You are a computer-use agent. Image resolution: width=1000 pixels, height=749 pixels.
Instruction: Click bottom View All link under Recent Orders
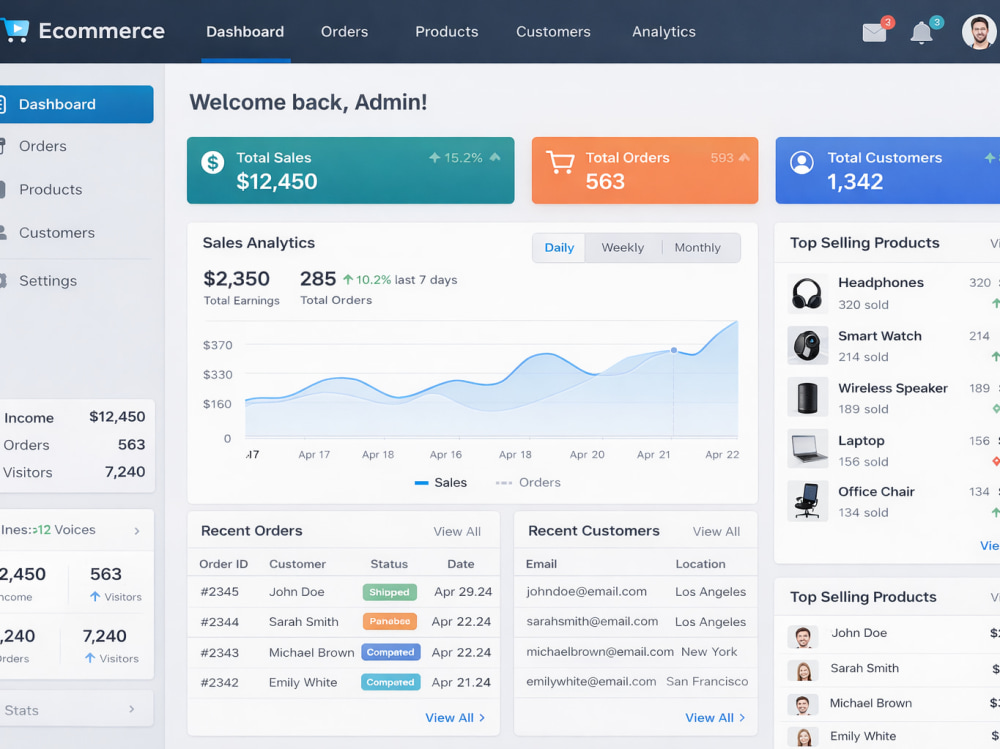click(455, 718)
